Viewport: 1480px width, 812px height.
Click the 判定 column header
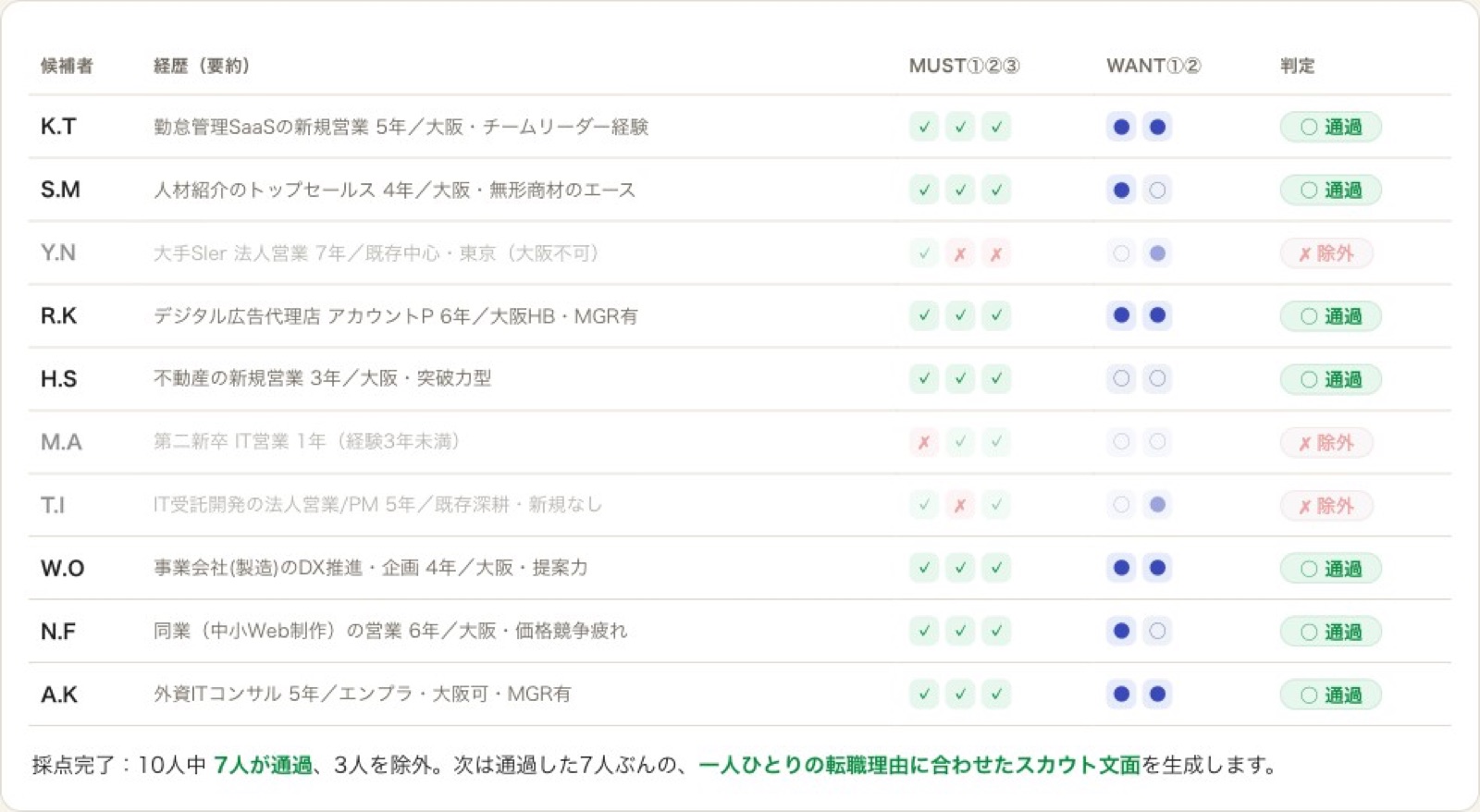pyautogui.click(x=1297, y=66)
